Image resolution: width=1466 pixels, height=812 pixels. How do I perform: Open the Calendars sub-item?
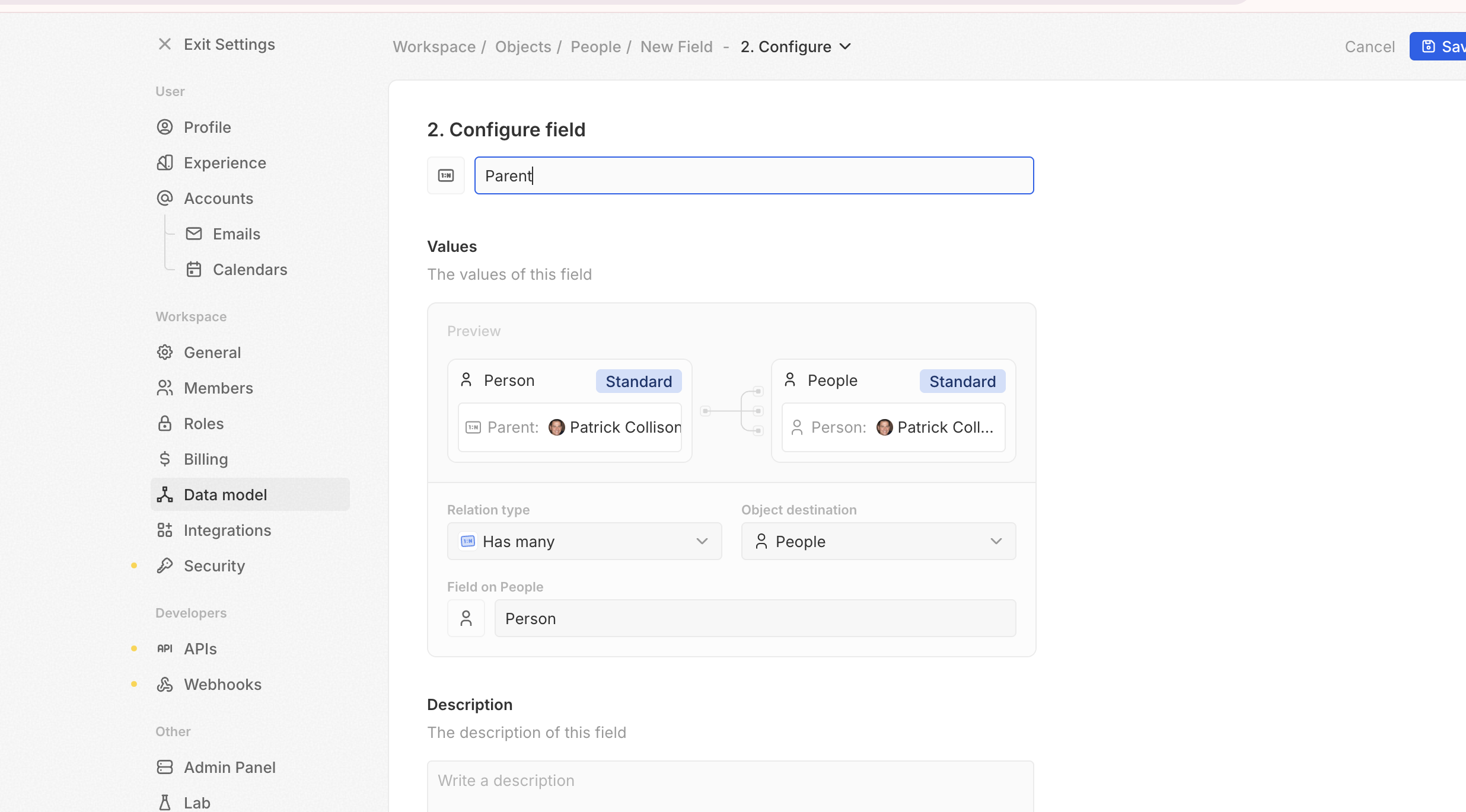[264, 270]
